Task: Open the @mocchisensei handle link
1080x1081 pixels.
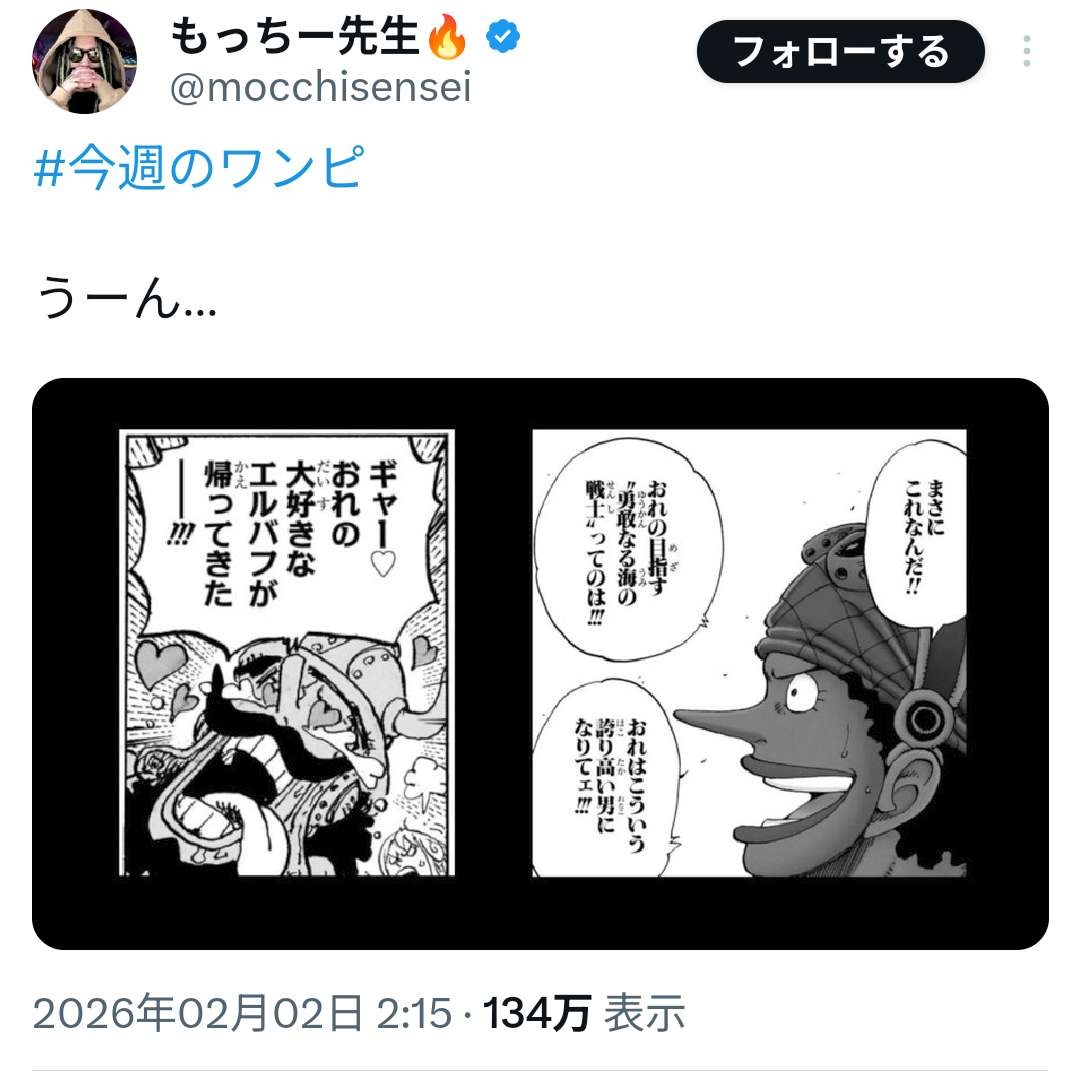Action: click(x=320, y=88)
